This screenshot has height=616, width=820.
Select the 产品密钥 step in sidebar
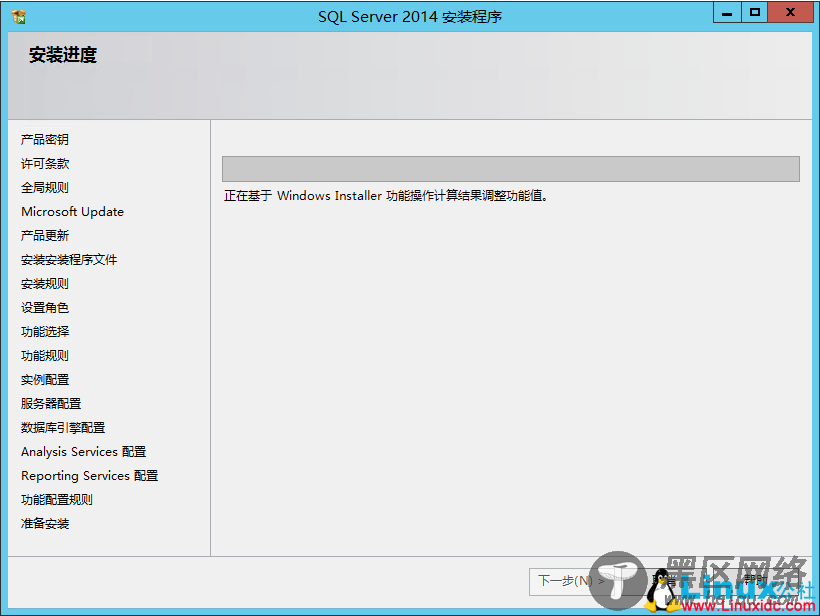click(x=44, y=140)
